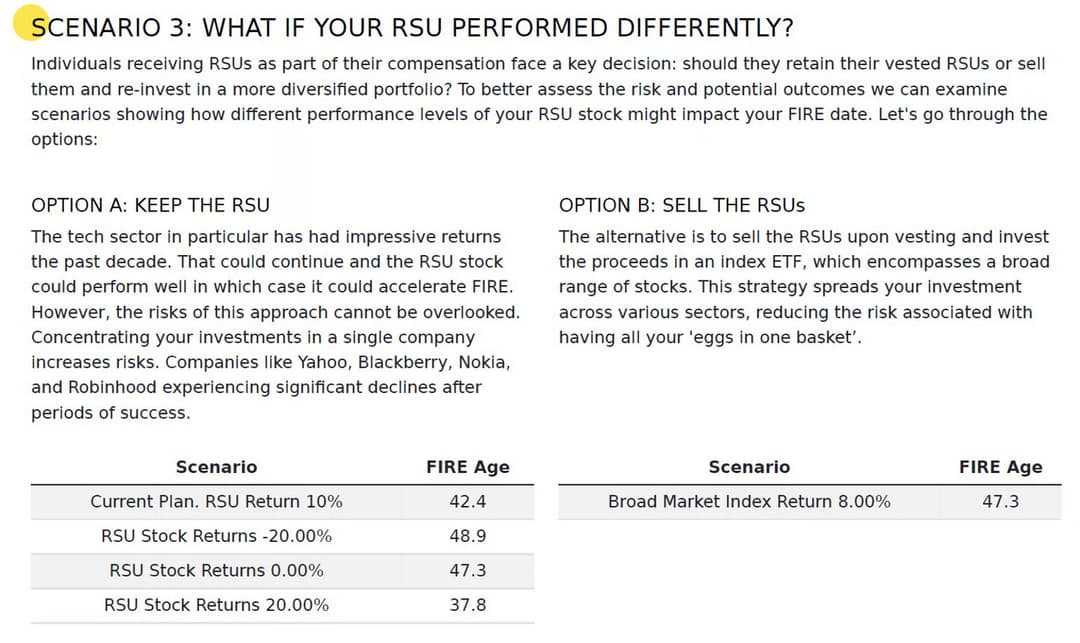Click the Scenario column header under Option A
Image resolution: width=1080 pixels, height=643 pixels.
coord(216,467)
